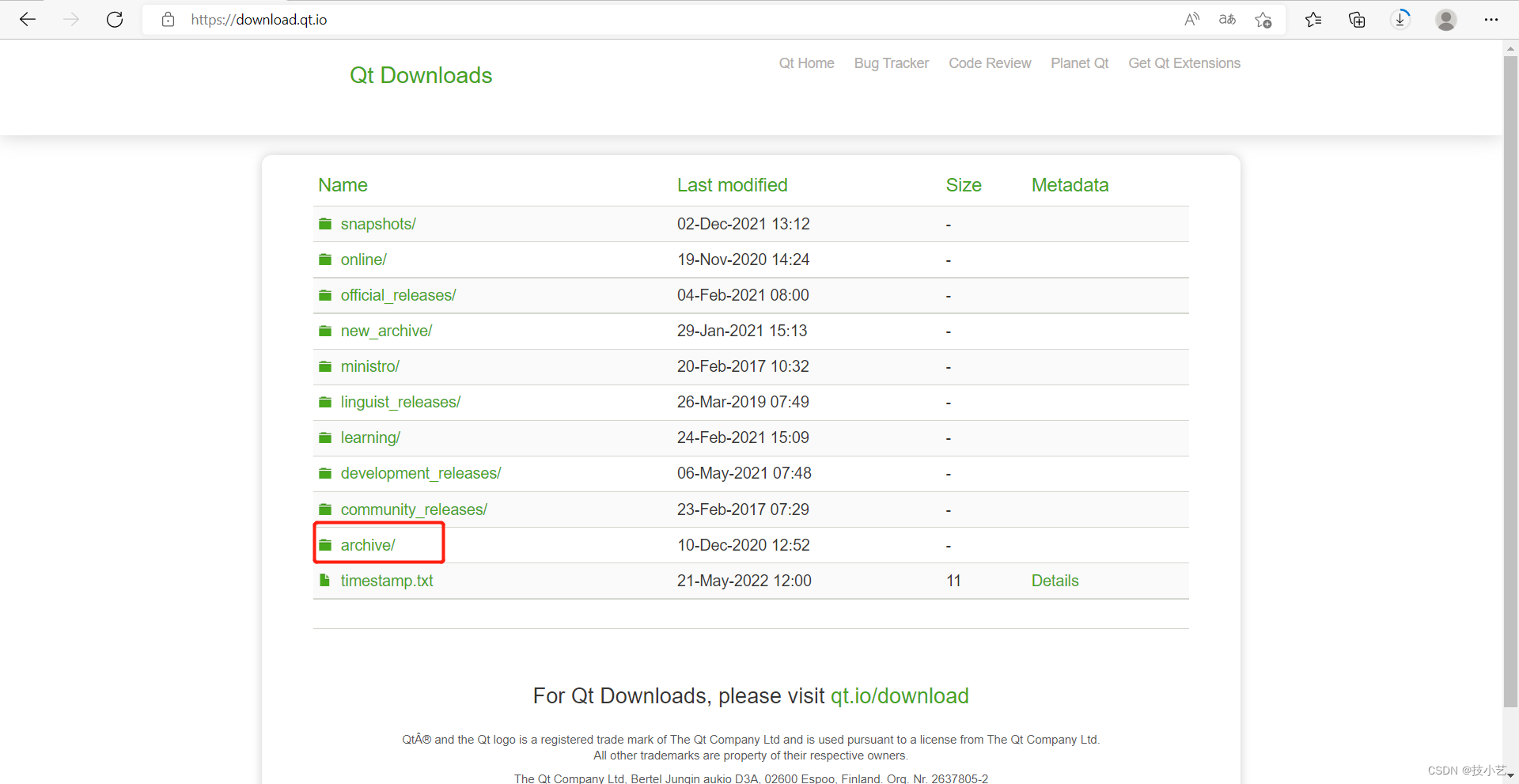Viewport: 1519px width, 784px height.
Task: Open the Planet Qt navigation link
Action: pos(1080,63)
